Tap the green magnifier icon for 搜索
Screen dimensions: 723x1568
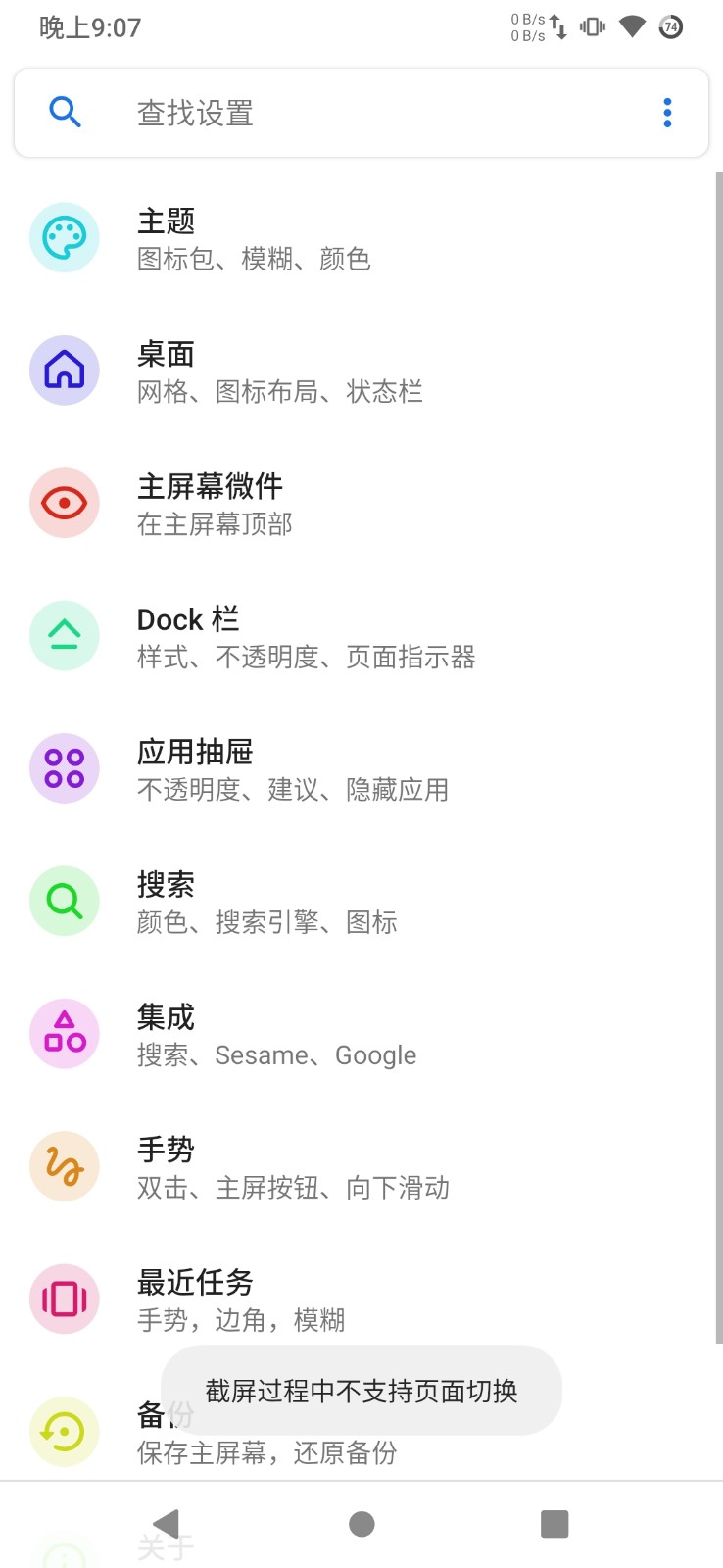tap(65, 901)
